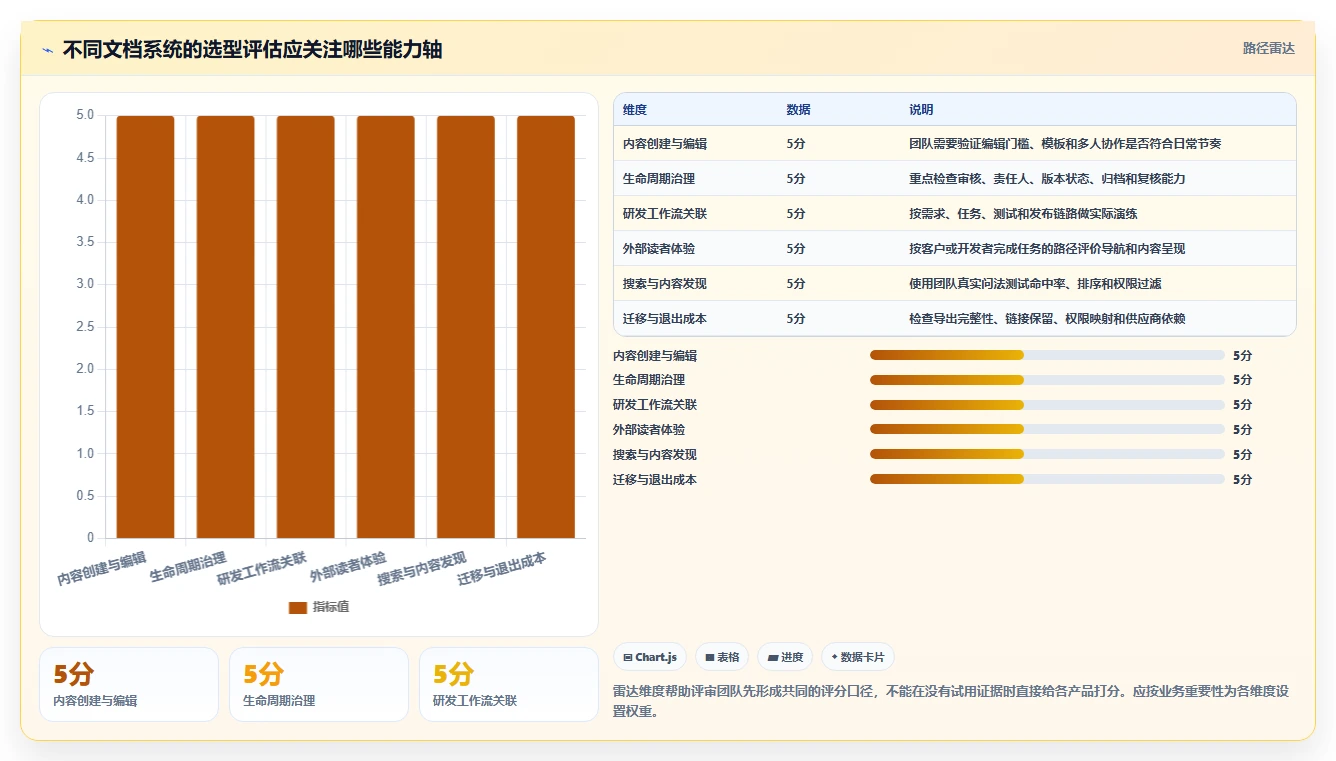Click the description starting 团队需要验证编辑门槛
Image resolution: width=1336 pixels, height=761 pixels.
[1065, 144]
